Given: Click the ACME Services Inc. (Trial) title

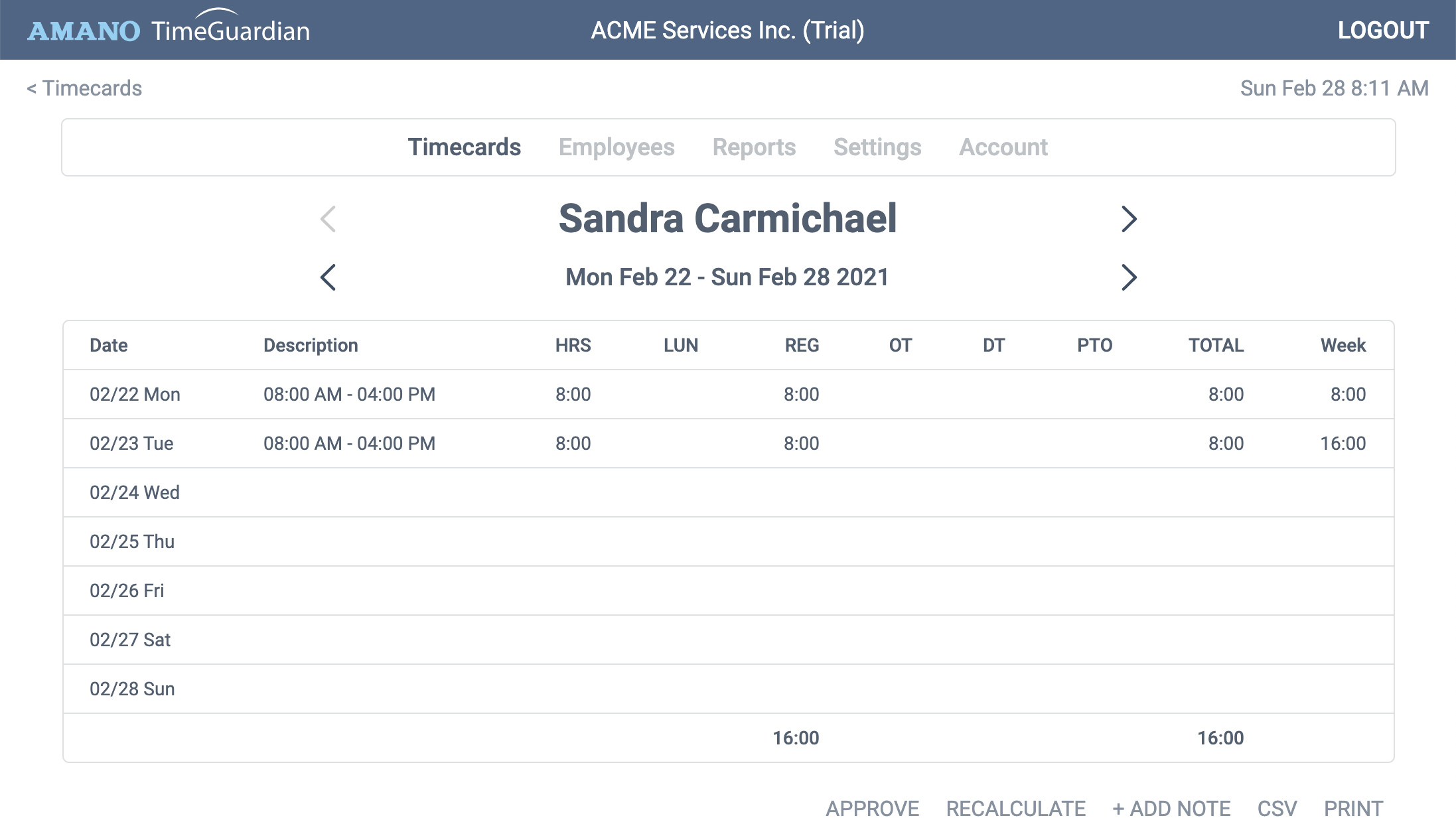Looking at the screenshot, I should point(728,31).
